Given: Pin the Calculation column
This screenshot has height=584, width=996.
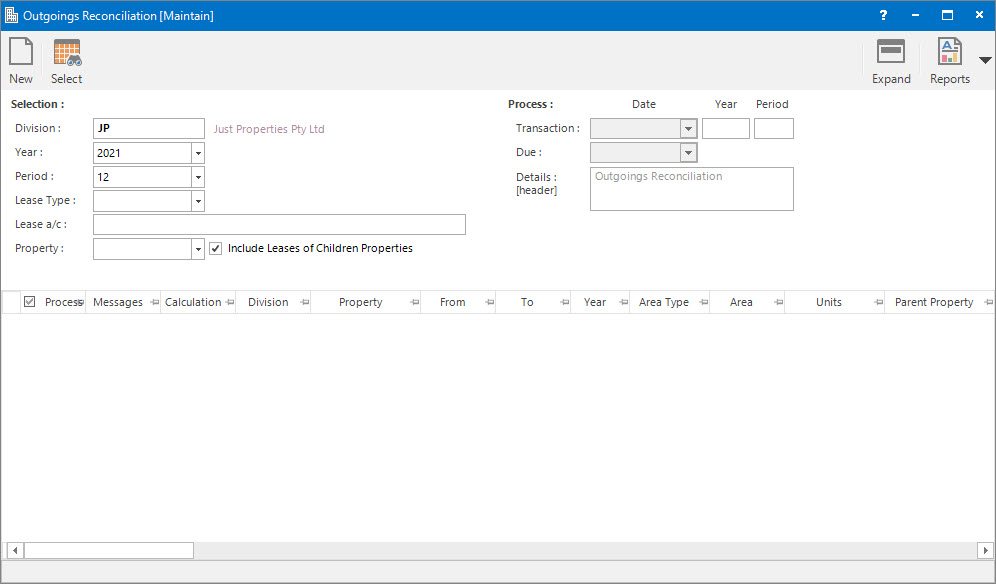Looking at the screenshot, I should tap(230, 302).
